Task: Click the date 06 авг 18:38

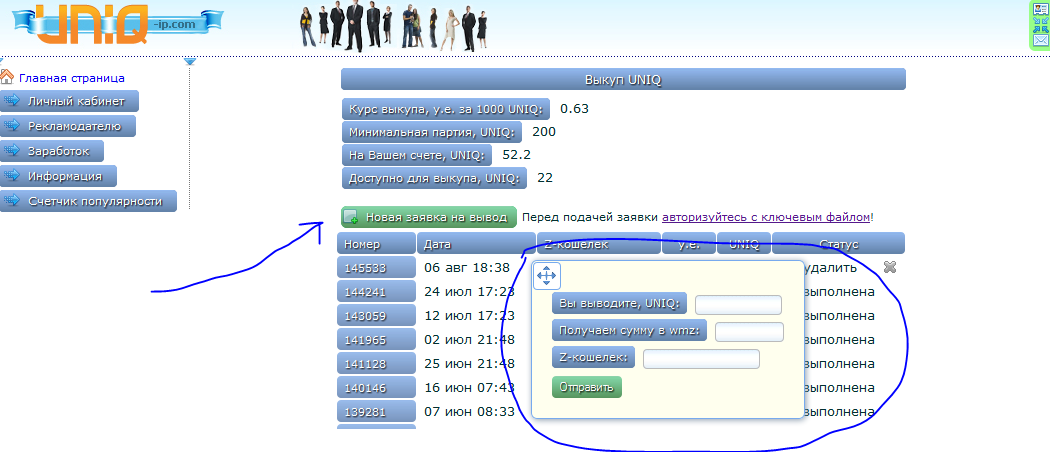Action: click(467, 267)
